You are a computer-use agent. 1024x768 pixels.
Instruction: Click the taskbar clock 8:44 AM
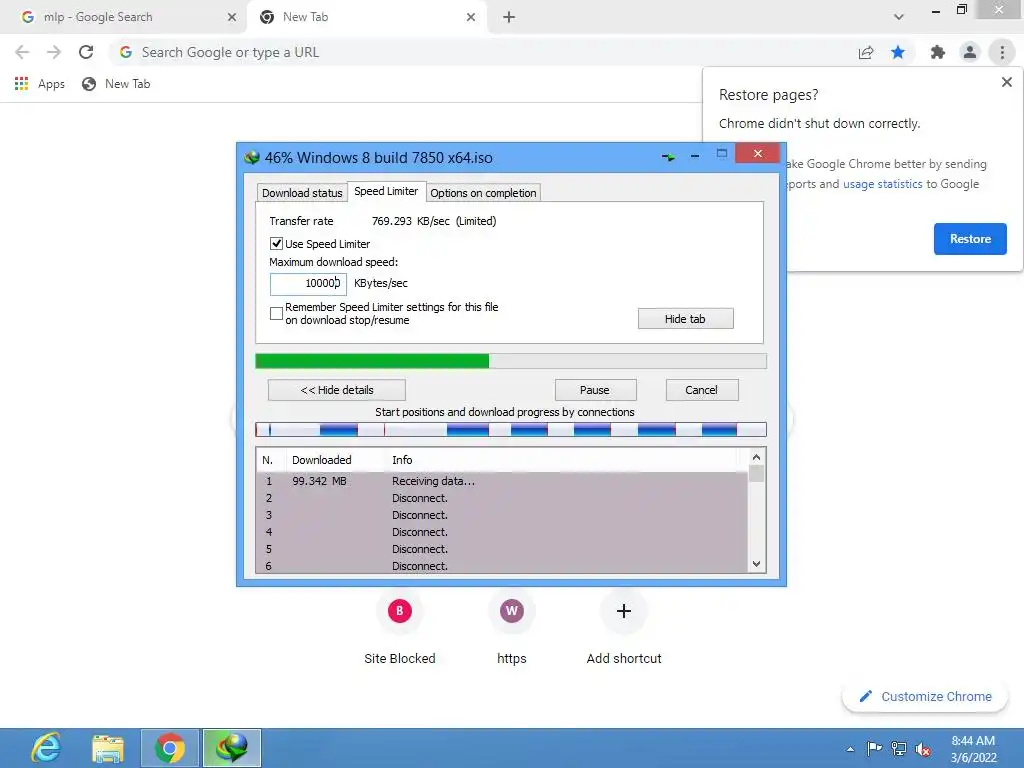973,741
